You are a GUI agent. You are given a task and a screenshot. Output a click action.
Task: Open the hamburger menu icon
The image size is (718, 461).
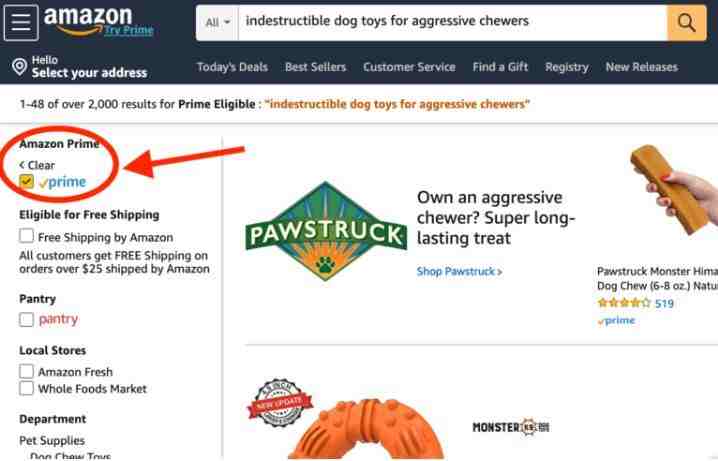(21, 22)
